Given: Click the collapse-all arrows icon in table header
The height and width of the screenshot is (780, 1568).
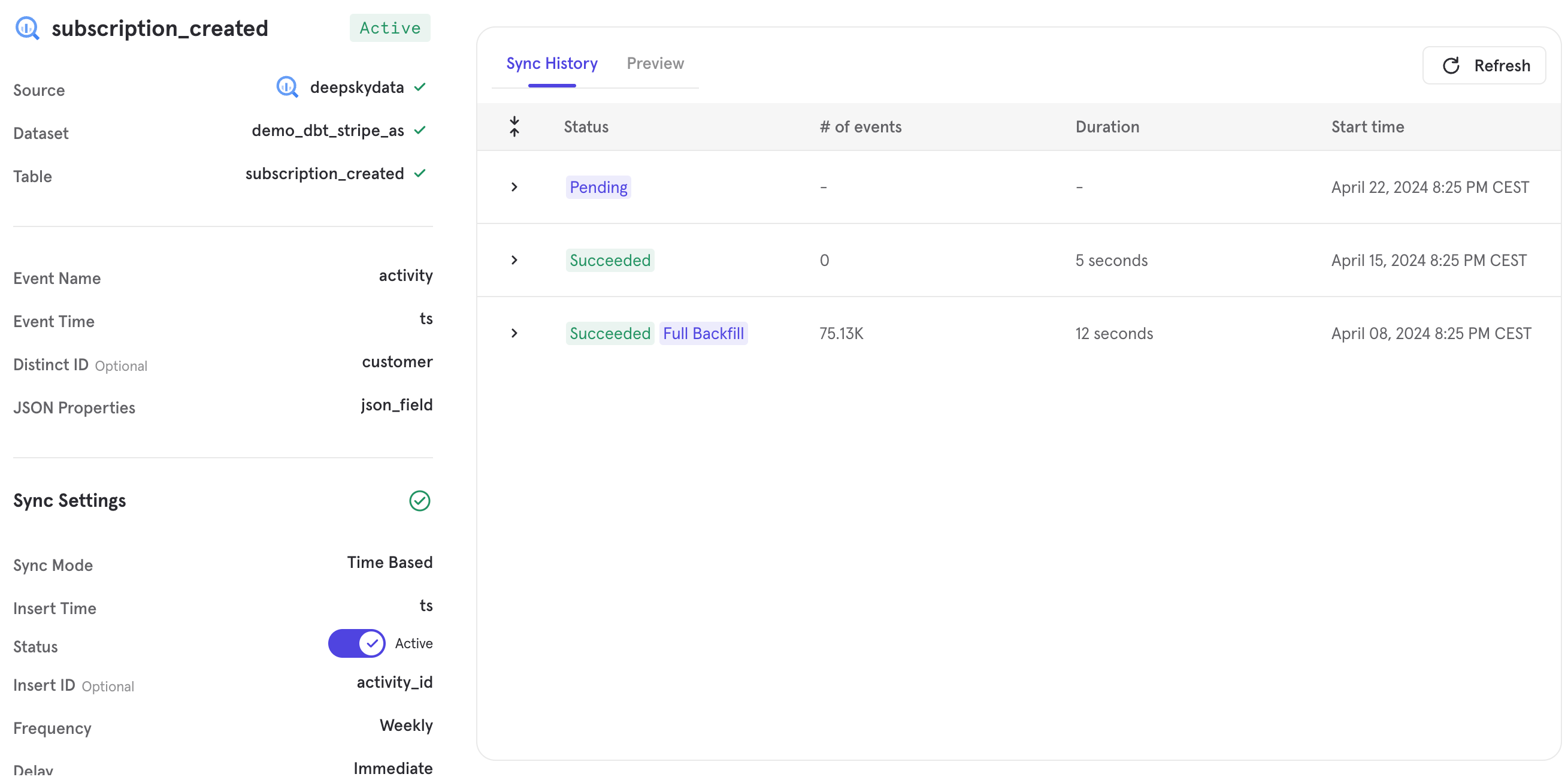Looking at the screenshot, I should [x=514, y=126].
